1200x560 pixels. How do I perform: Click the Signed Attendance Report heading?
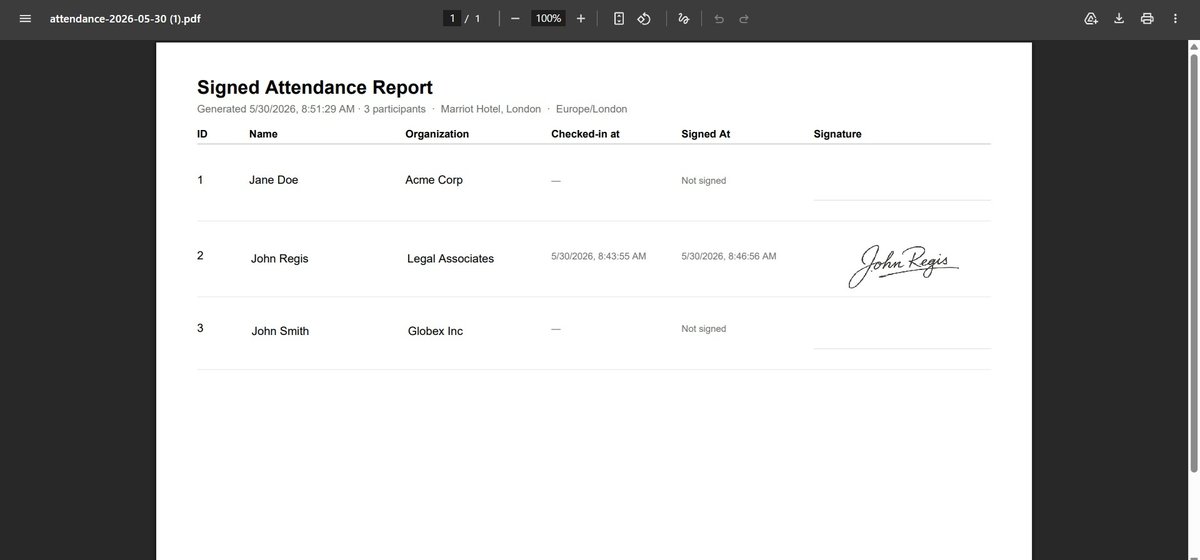315,87
